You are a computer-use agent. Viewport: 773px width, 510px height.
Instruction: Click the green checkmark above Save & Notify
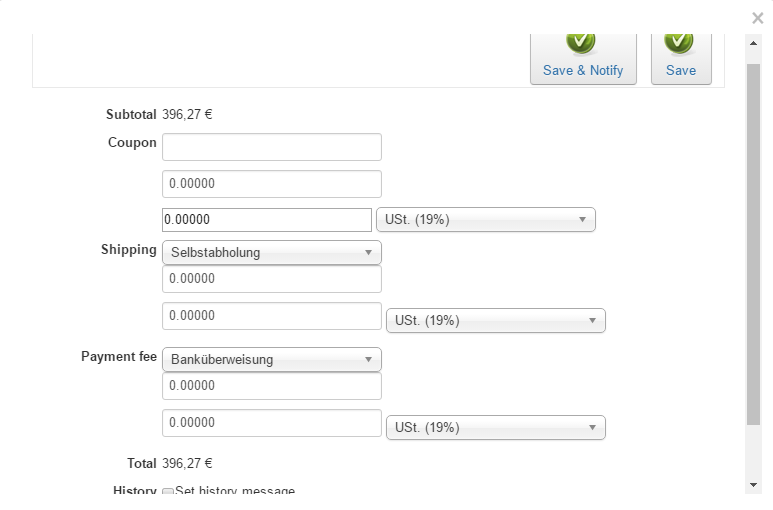tap(581, 42)
